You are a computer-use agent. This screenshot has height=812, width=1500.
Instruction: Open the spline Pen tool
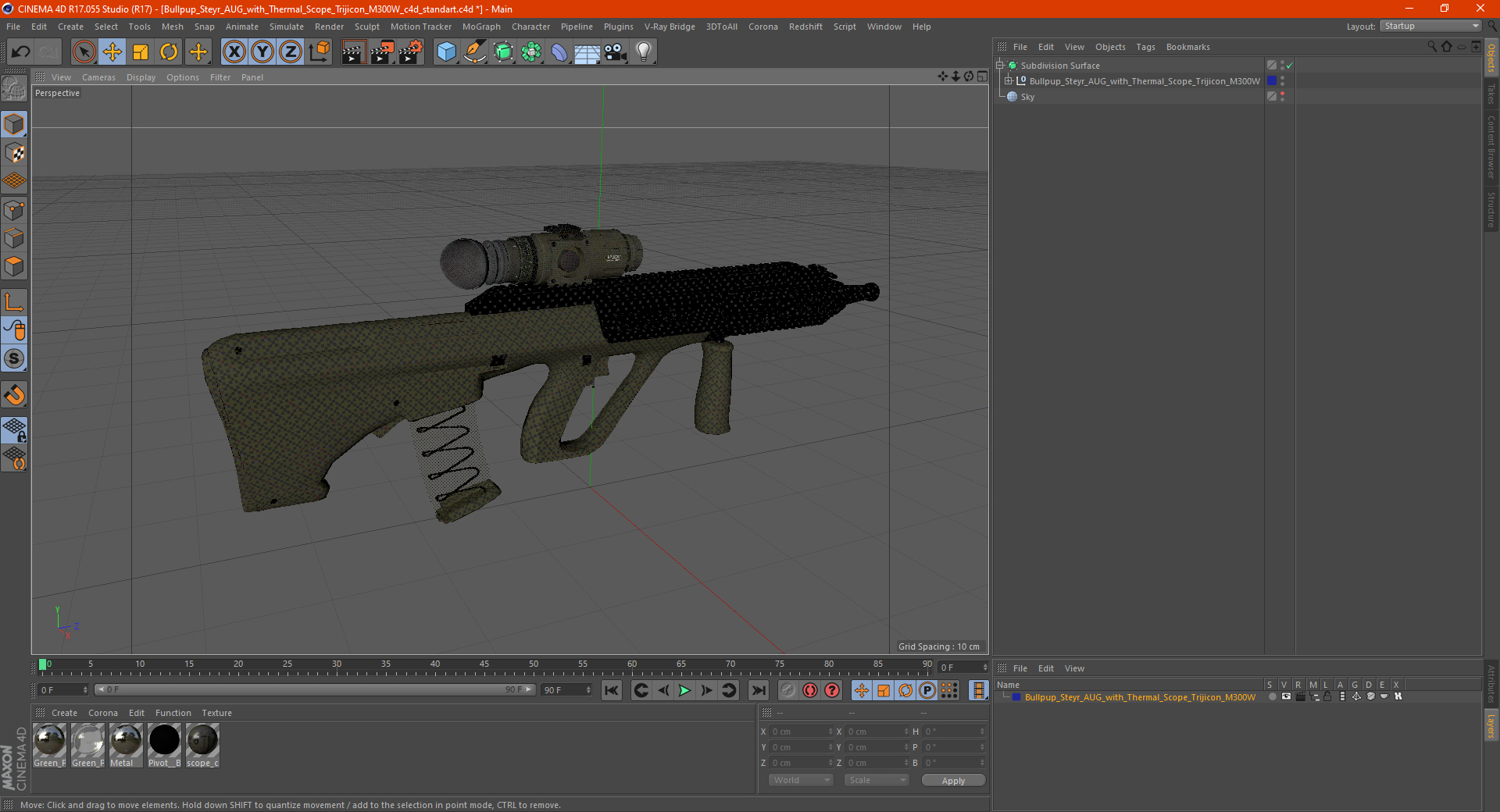click(474, 52)
